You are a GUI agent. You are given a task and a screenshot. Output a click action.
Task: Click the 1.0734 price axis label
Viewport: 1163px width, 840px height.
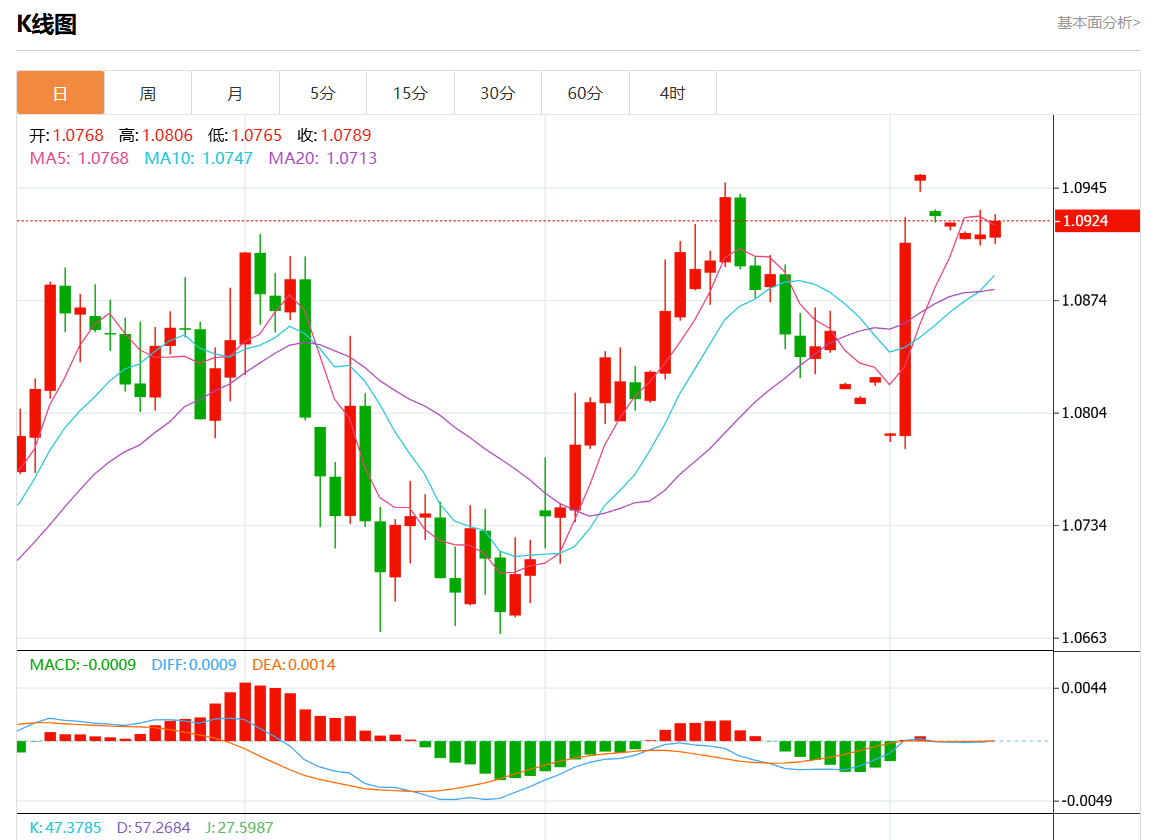coord(1084,526)
